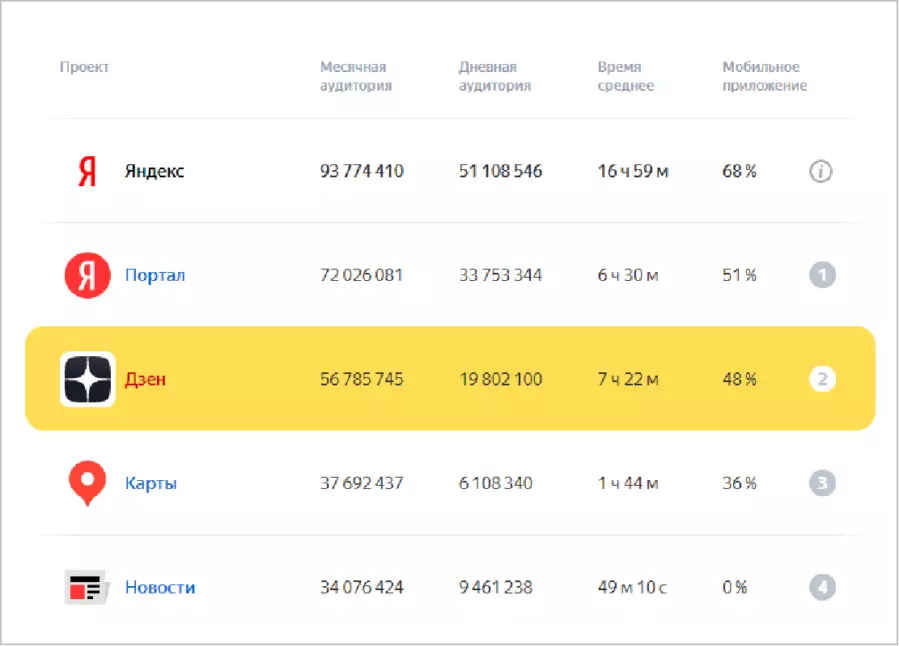Viewport: 899px width, 646px height.
Task: Select the value 37 692 437
Action: pyautogui.click(x=362, y=483)
